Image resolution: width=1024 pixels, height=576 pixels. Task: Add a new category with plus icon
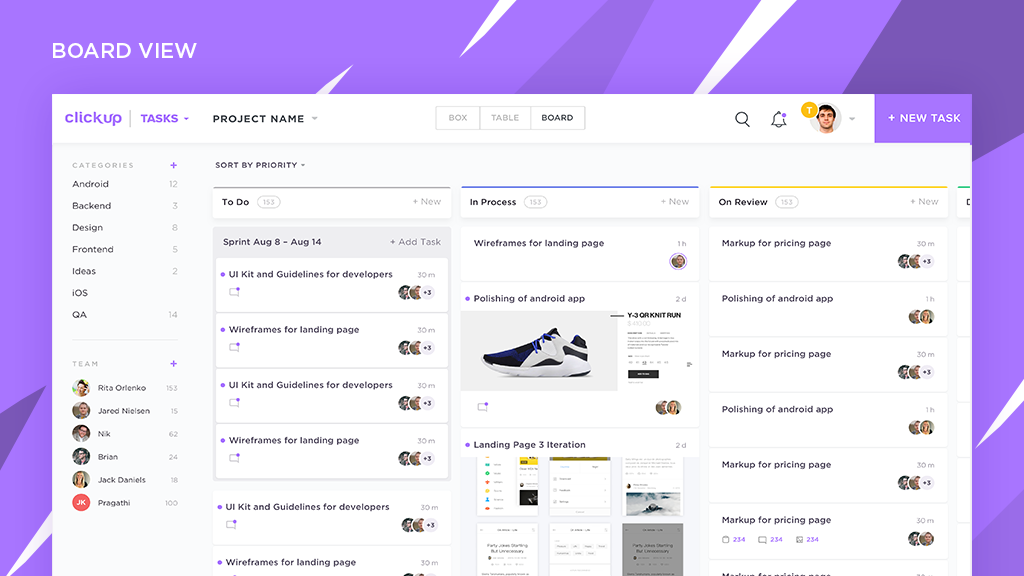(x=173, y=165)
